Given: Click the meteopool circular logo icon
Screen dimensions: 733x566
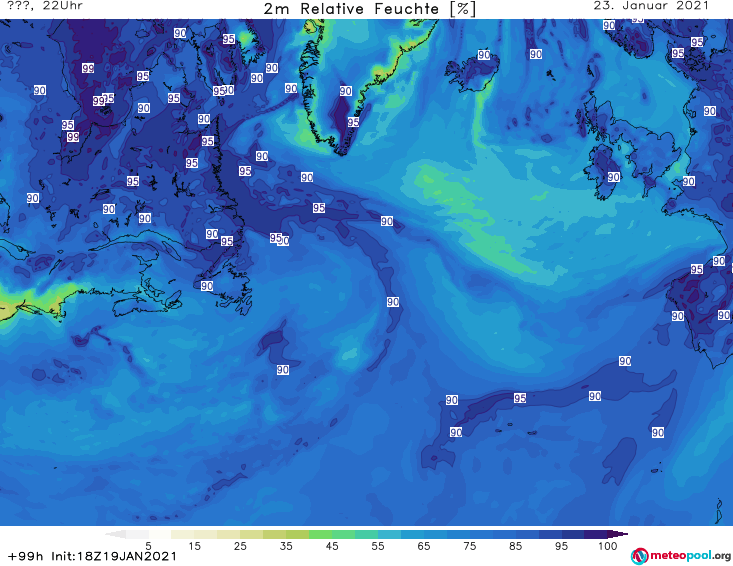Looking at the screenshot, I should (639, 556).
